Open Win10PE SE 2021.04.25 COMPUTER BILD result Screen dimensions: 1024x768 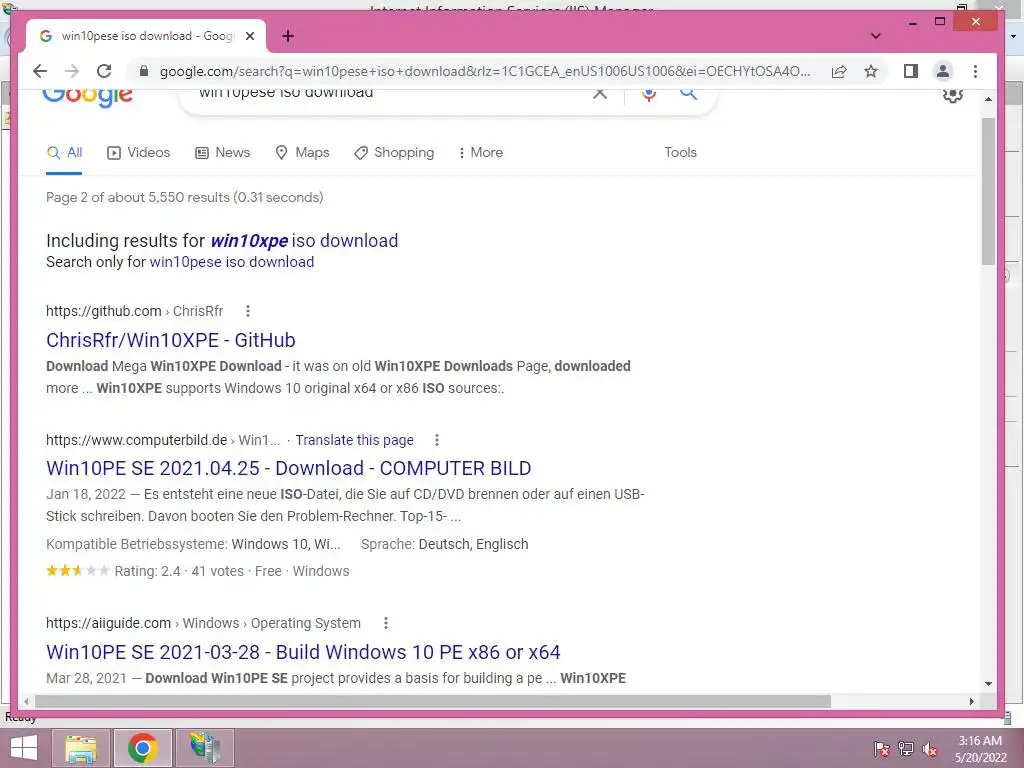pos(289,468)
